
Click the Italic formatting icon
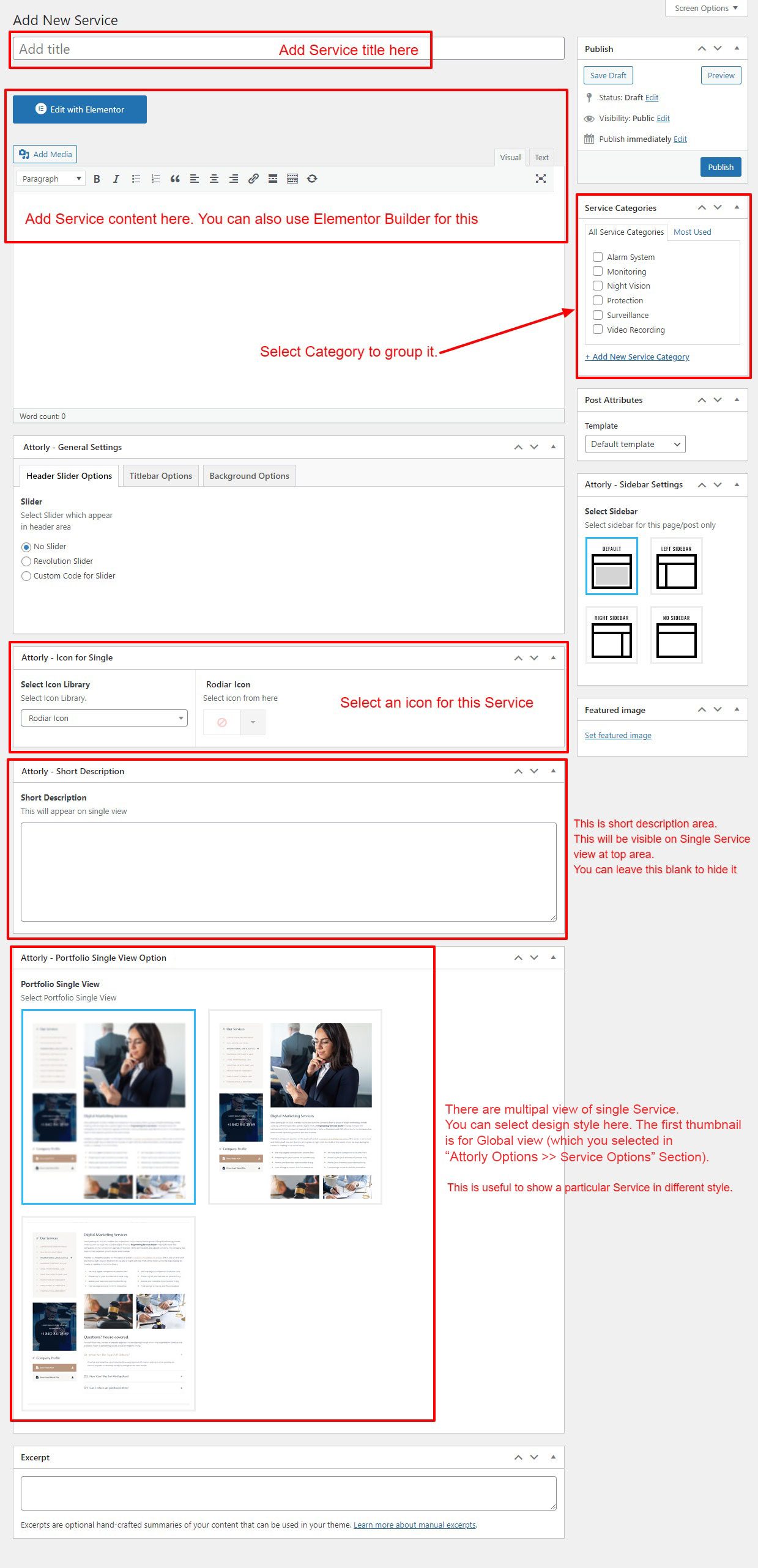click(x=116, y=179)
